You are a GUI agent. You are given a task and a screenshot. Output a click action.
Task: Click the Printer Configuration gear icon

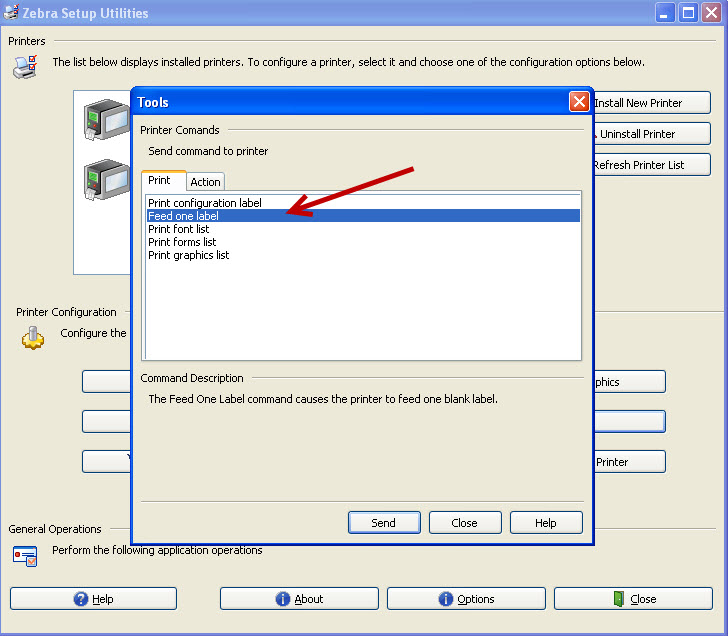point(34,336)
